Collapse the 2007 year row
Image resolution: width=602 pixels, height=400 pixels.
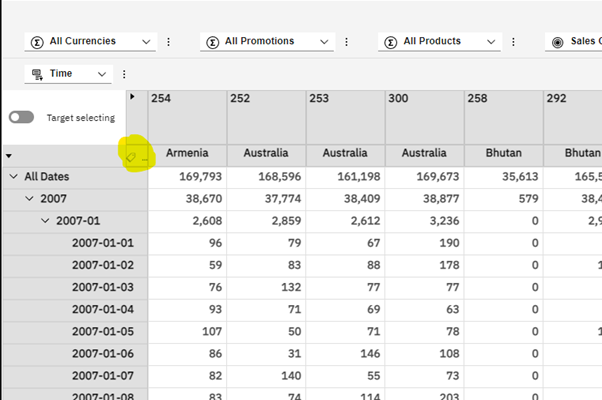[x=30, y=199]
